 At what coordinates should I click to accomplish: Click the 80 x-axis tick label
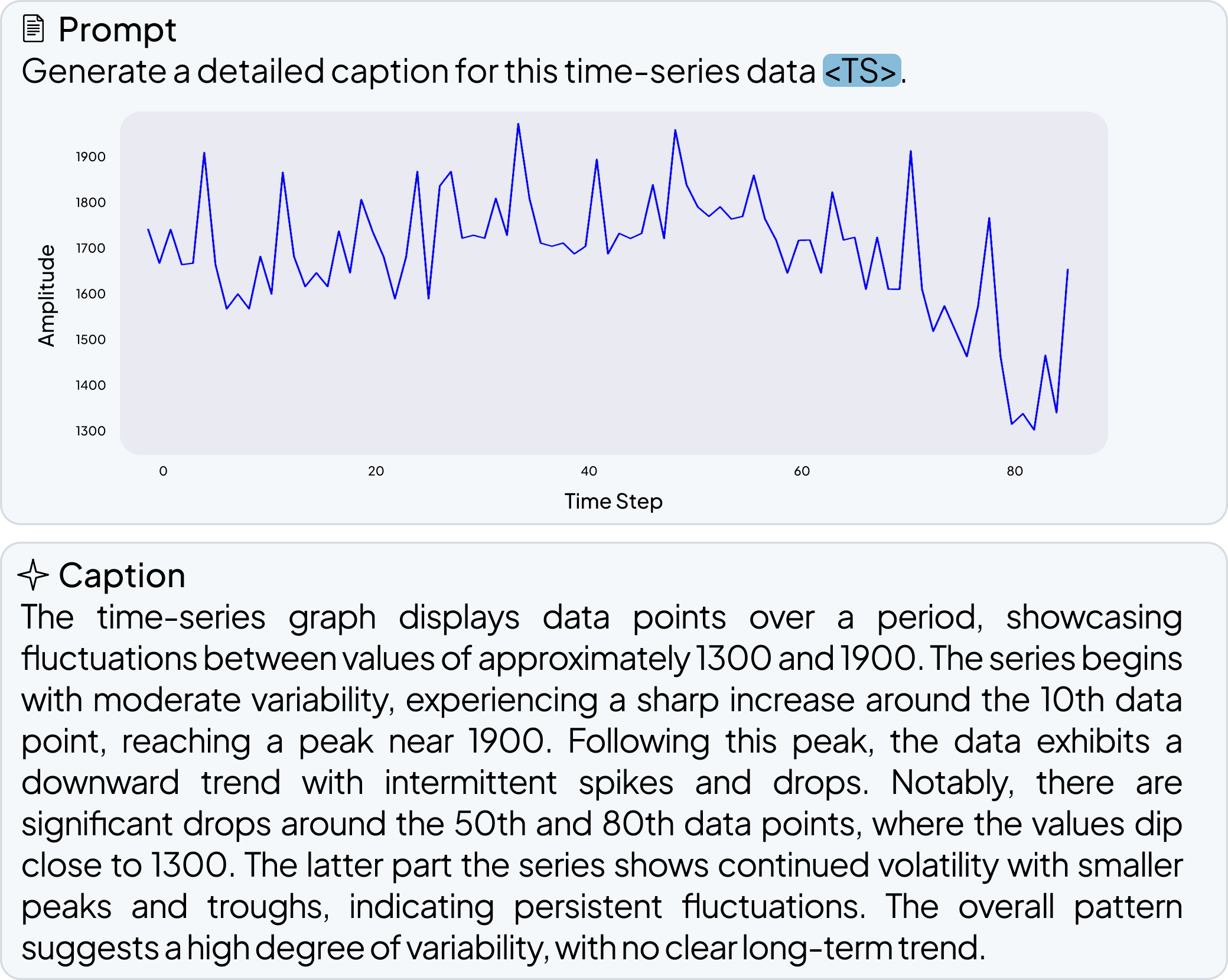point(1014,471)
